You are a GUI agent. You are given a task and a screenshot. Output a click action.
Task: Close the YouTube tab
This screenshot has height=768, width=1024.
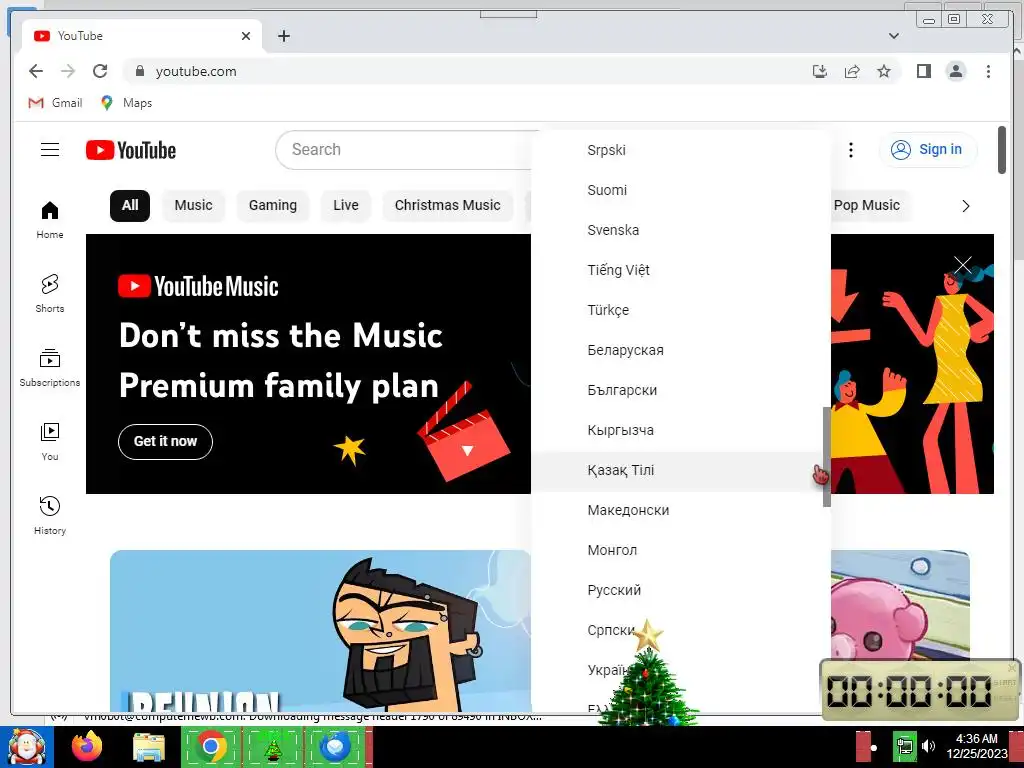246,36
